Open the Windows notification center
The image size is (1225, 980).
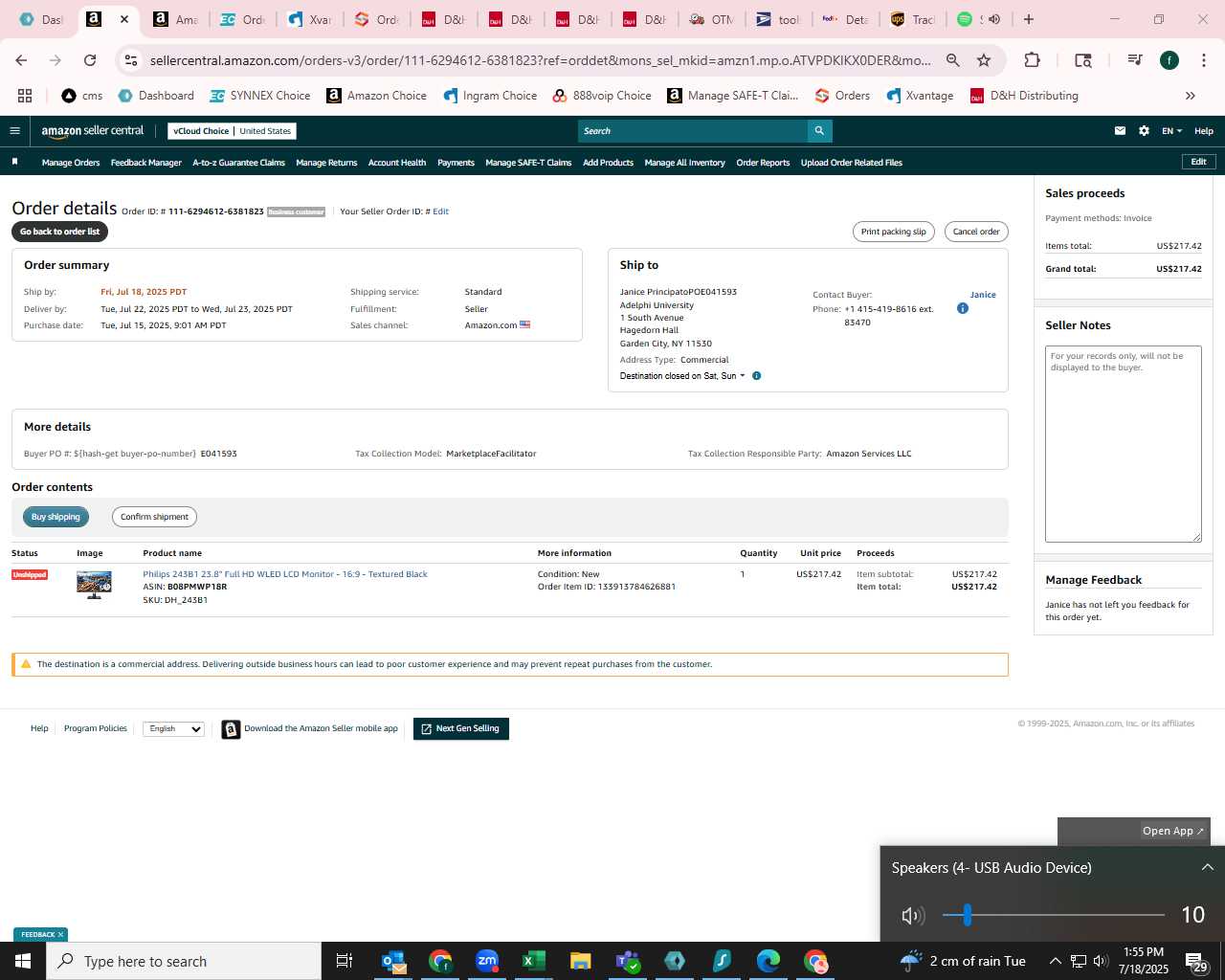click(1197, 961)
